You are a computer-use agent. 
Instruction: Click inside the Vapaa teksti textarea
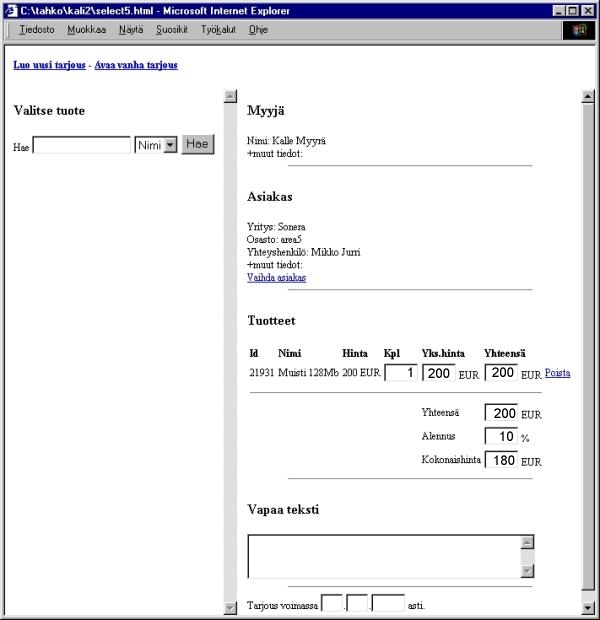tap(384, 556)
